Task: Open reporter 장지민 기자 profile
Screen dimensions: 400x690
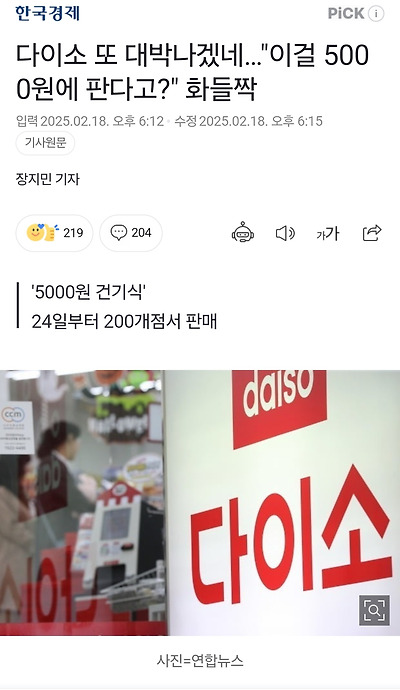Action: coord(48,179)
